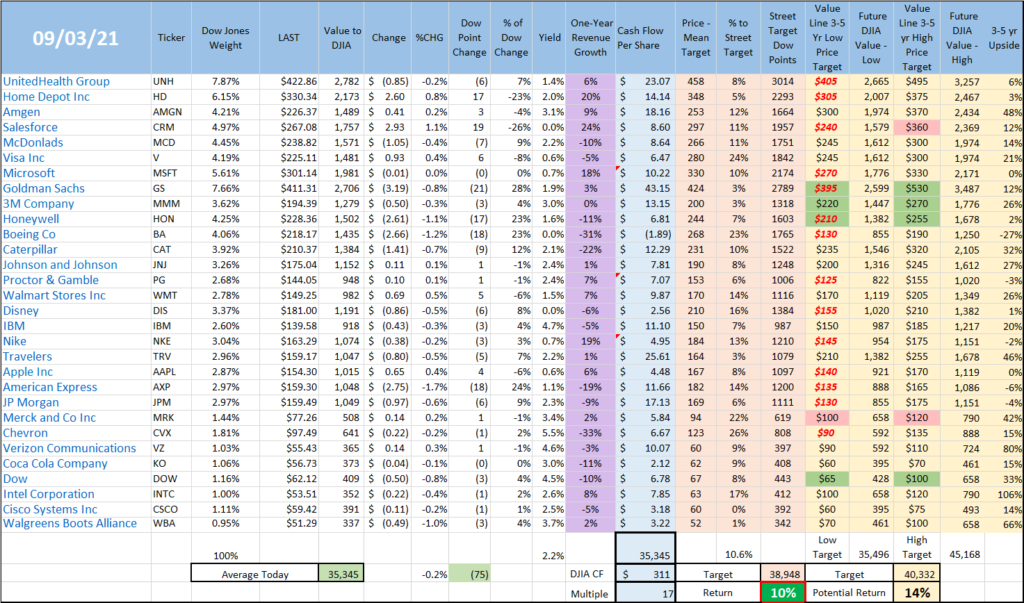The height and width of the screenshot is (603, 1024).
Task: Select the 7.87% Dow Jones weight cell
Action: (225, 82)
